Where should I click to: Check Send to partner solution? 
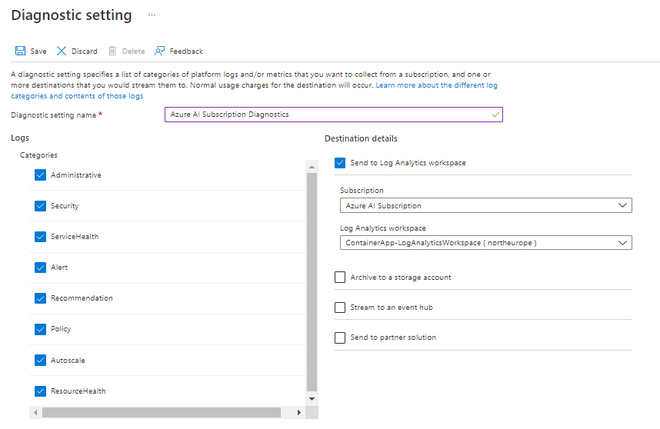[341, 338]
